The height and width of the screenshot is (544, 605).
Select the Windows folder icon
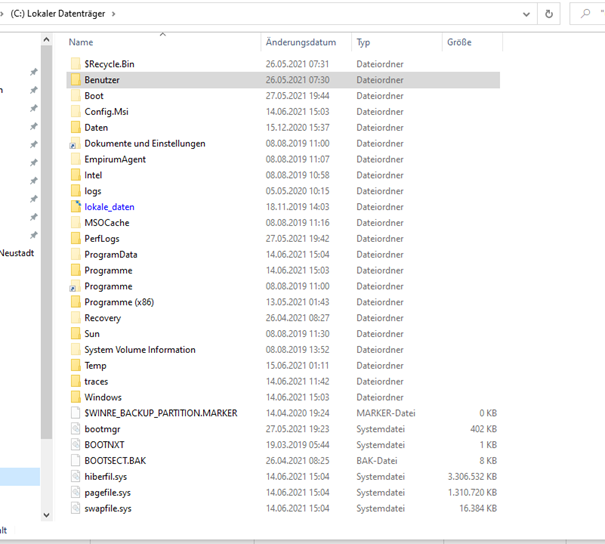coord(76,397)
